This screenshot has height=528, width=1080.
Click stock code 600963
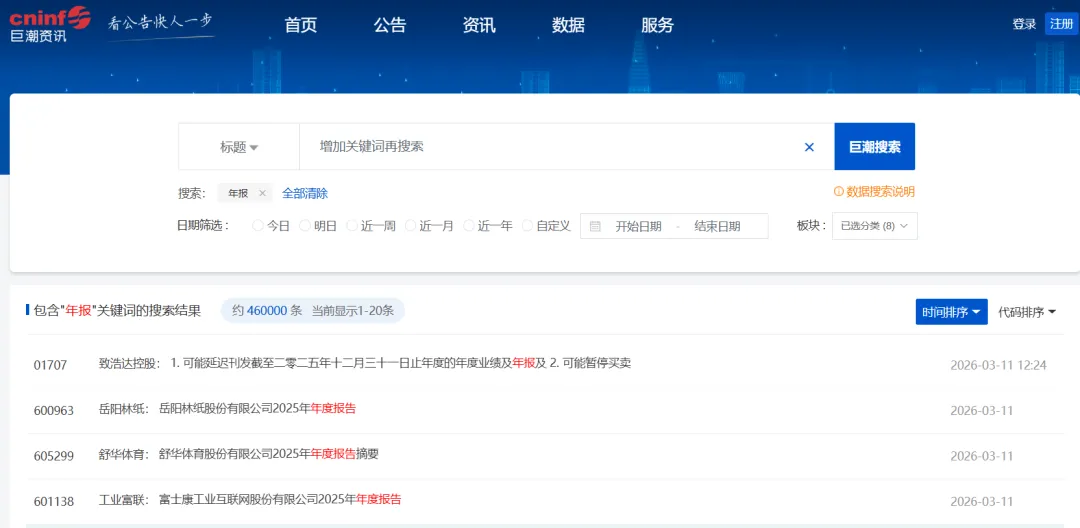click(x=54, y=411)
